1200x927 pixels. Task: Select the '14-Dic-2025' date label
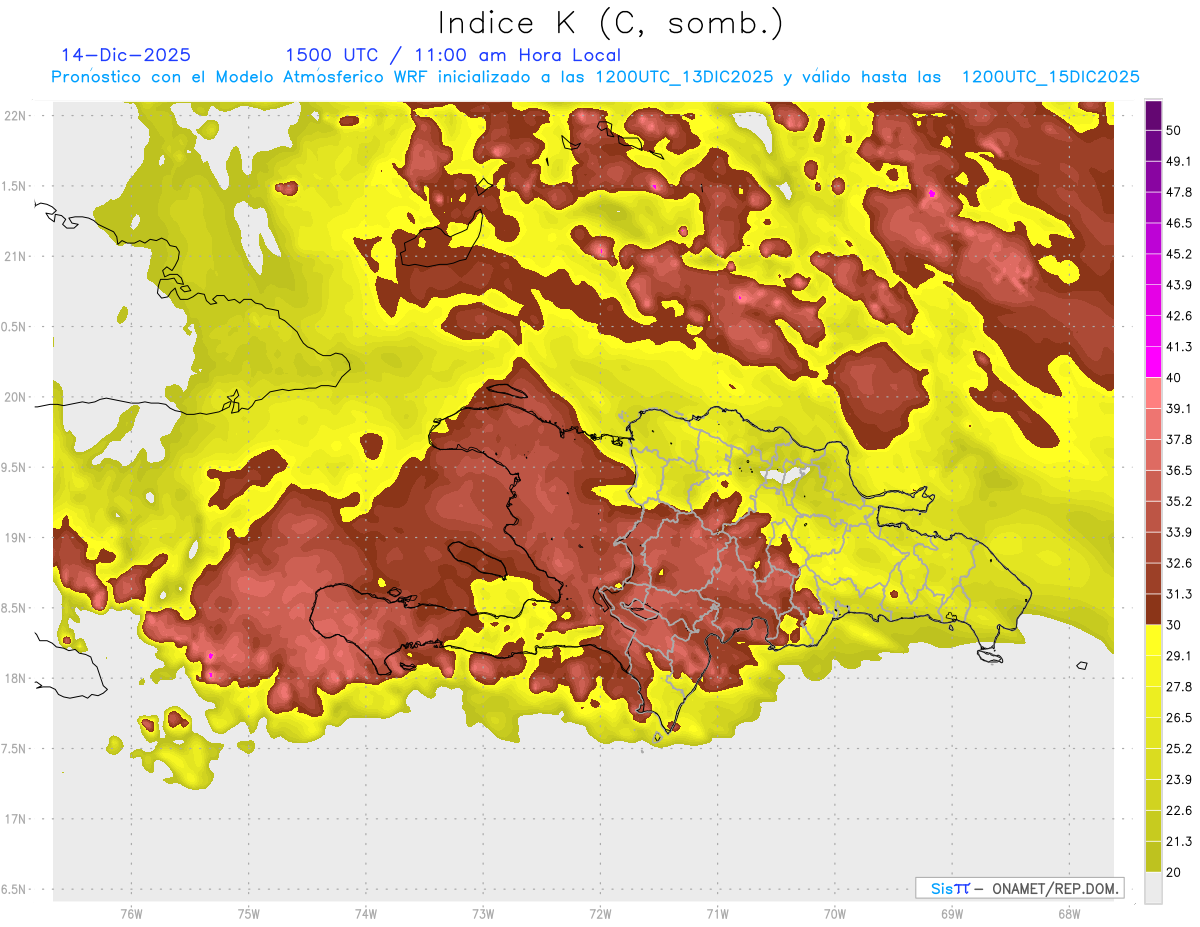125,55
